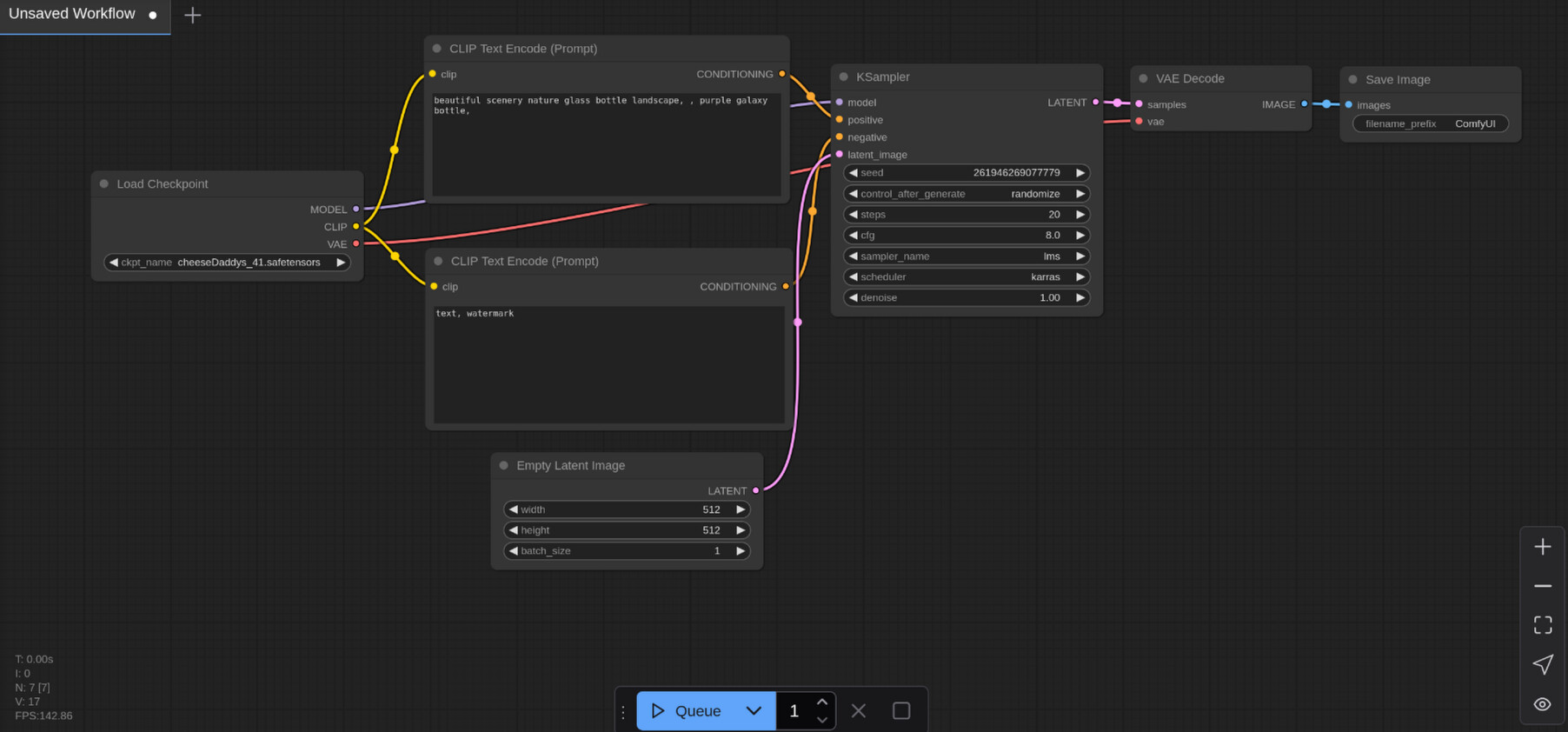Click the Save Image node title
1568x732 pixels.
click(x=1397, y=80)
